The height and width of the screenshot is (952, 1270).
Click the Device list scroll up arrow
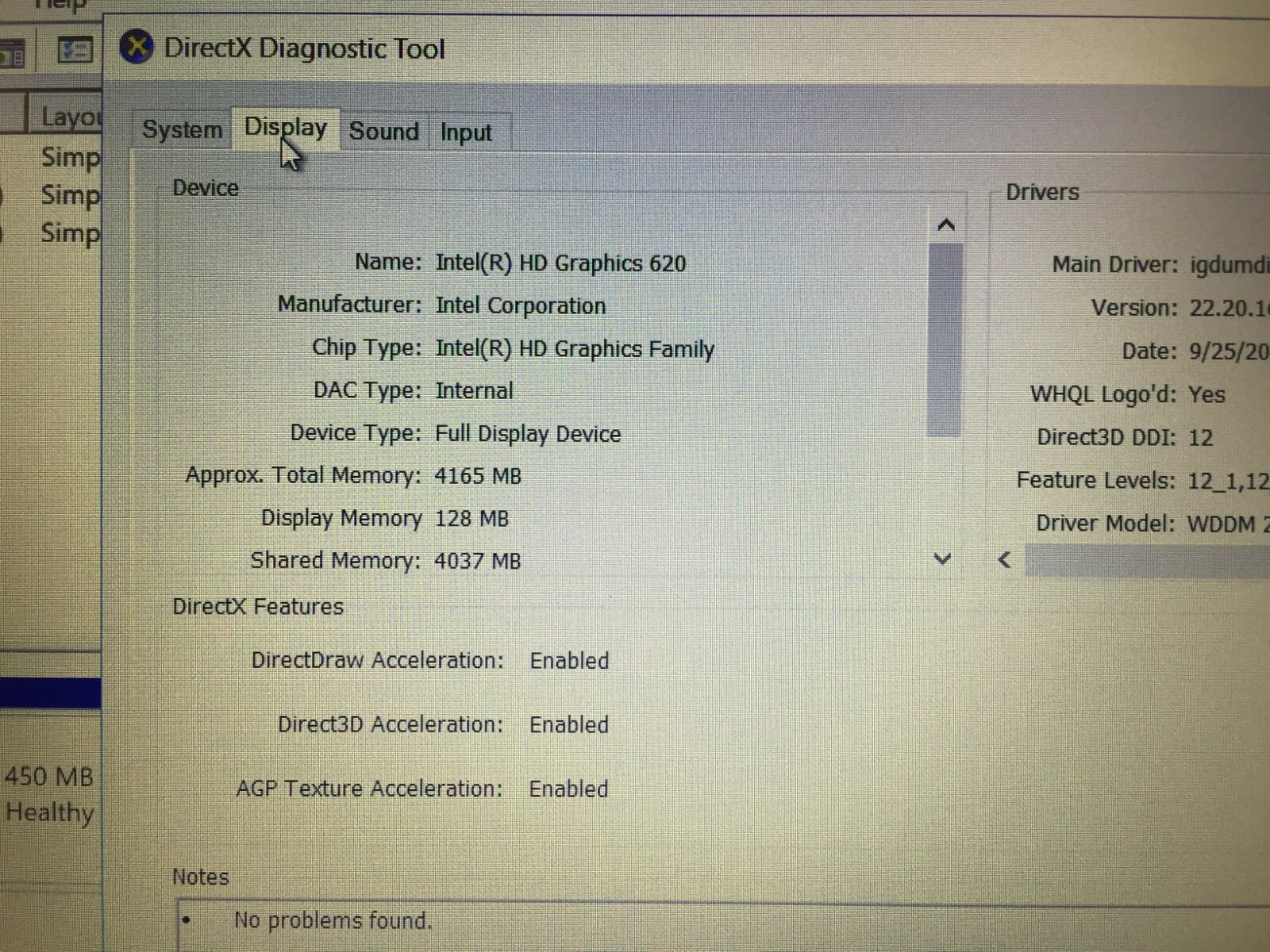point(945,225)
